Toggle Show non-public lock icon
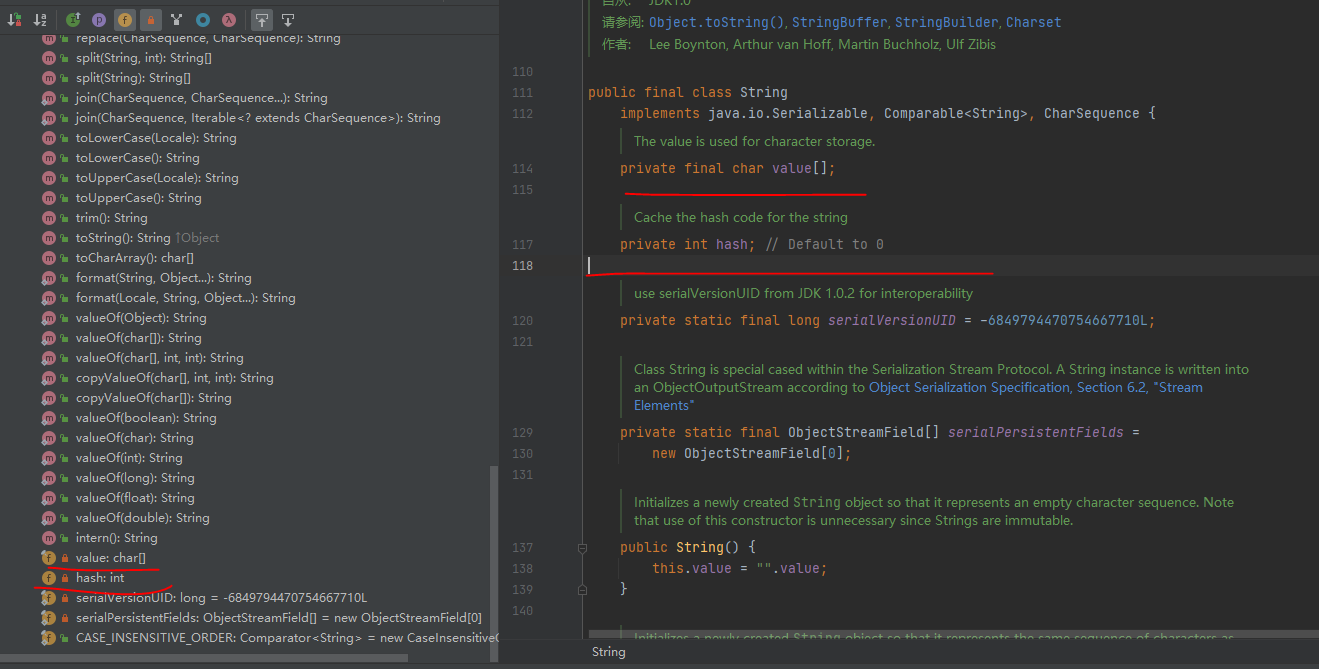 (150, 19)
